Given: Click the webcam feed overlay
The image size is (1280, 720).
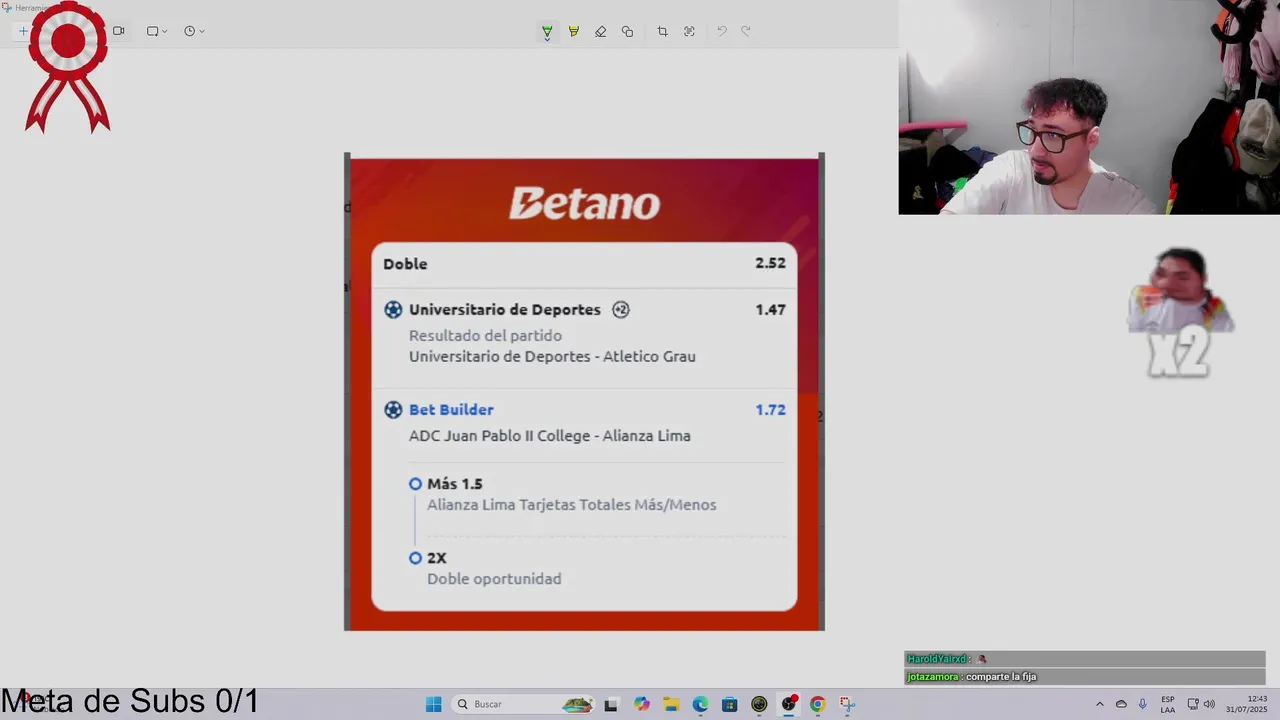Looking at the screenshot, I should (1089, 107).
